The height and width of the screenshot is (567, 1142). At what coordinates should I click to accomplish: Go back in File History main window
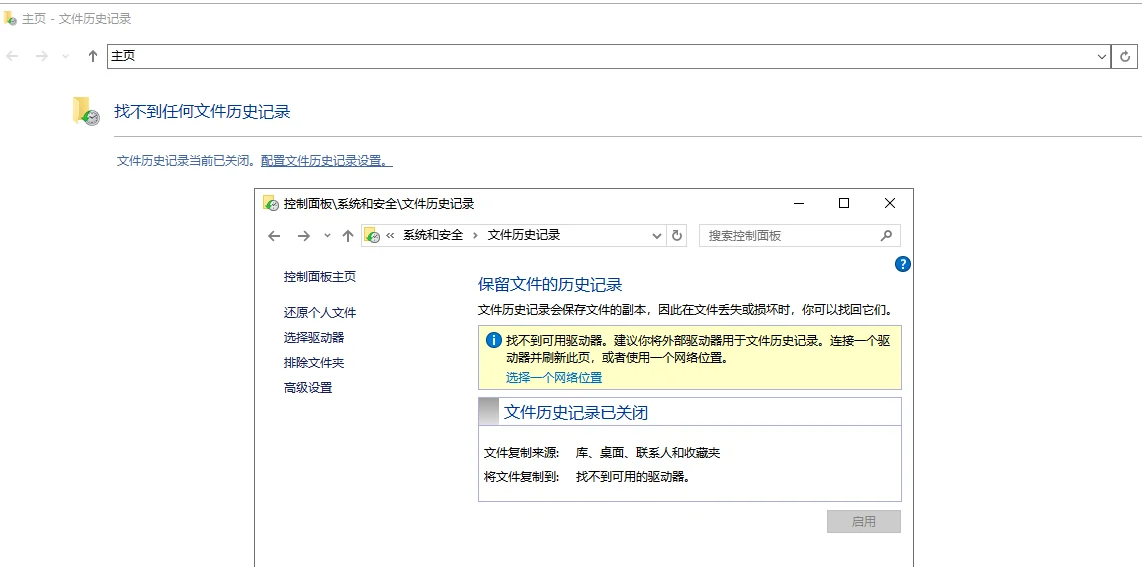pyautogui.click(x=12, y=56)
